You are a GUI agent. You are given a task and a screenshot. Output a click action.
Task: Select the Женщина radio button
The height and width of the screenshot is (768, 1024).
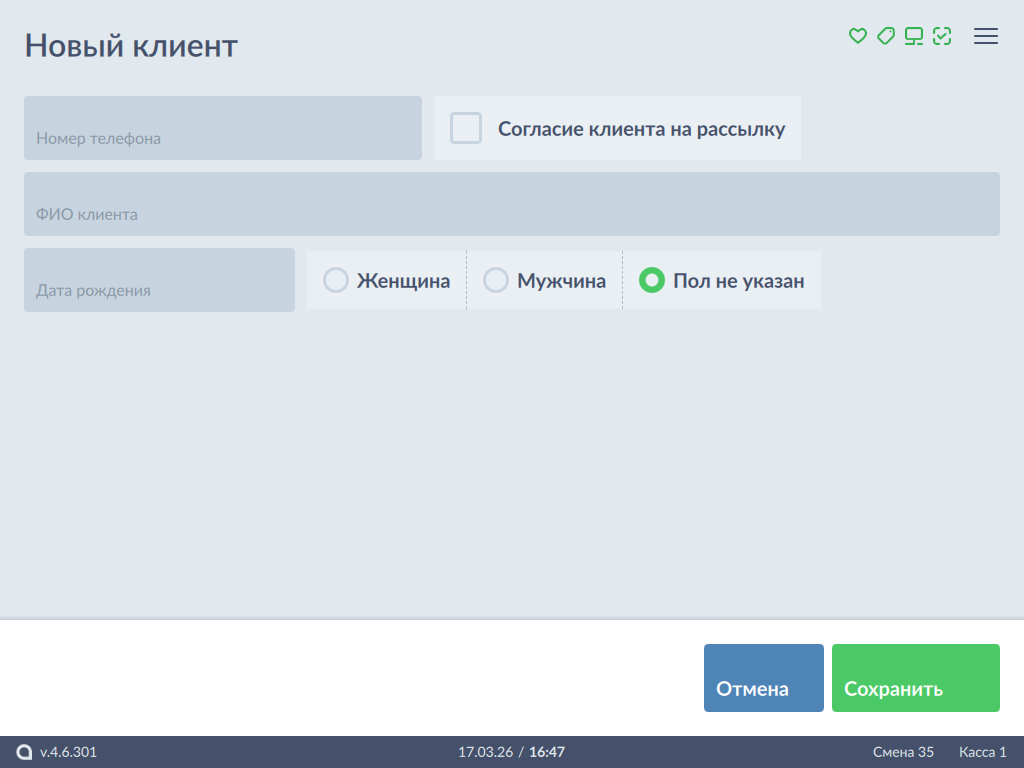(x=336, y=280)
